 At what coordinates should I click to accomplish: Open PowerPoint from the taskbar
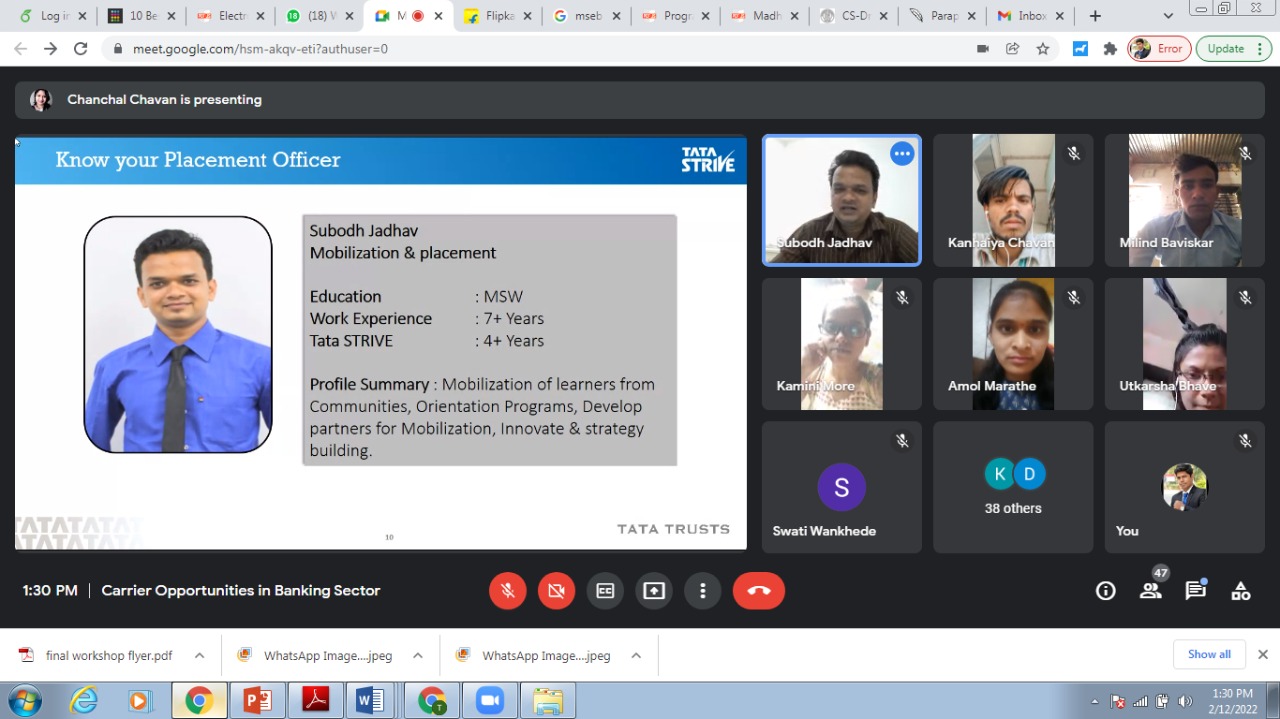258,701
